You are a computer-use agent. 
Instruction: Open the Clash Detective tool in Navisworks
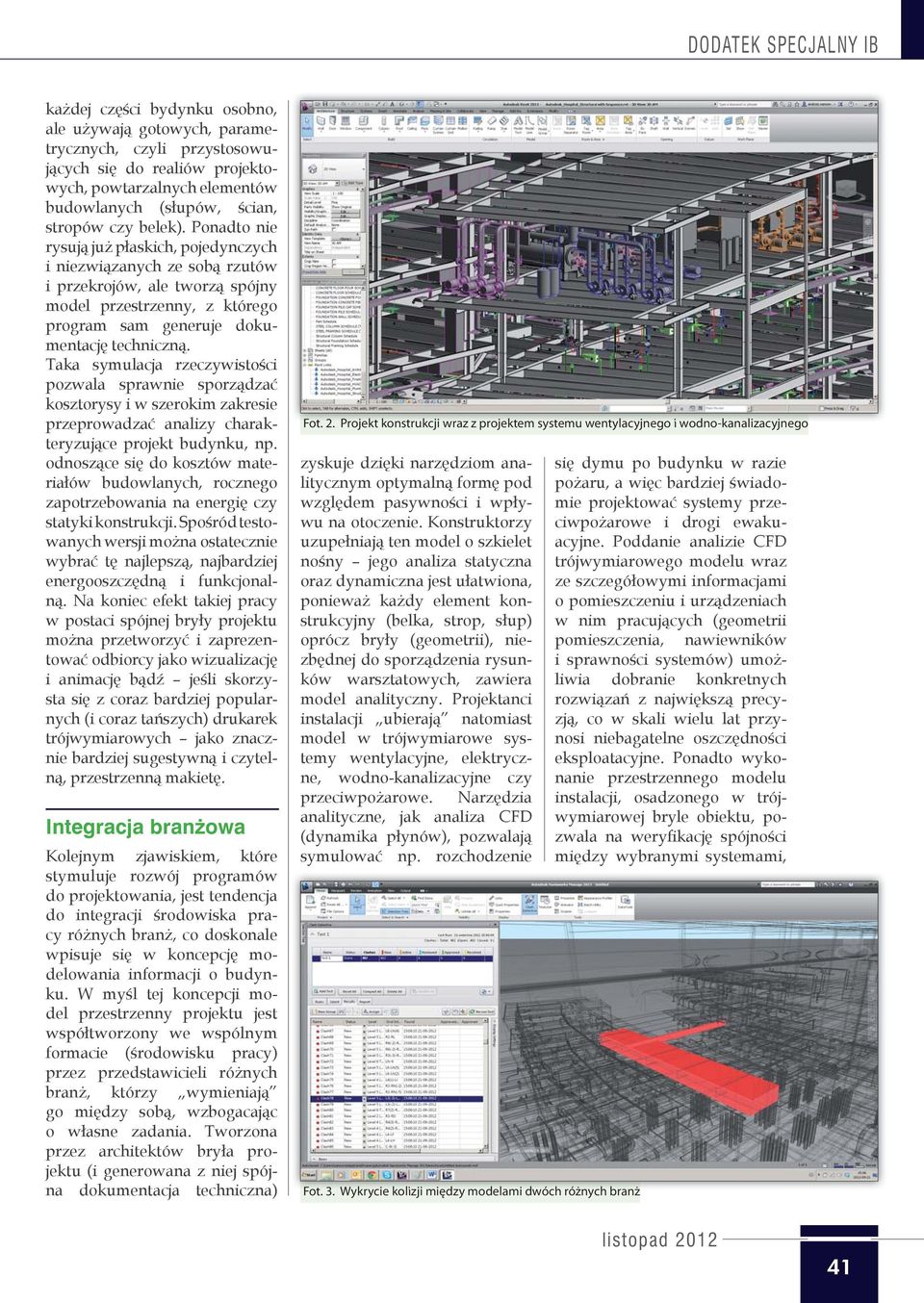click(x=529, y=905)
